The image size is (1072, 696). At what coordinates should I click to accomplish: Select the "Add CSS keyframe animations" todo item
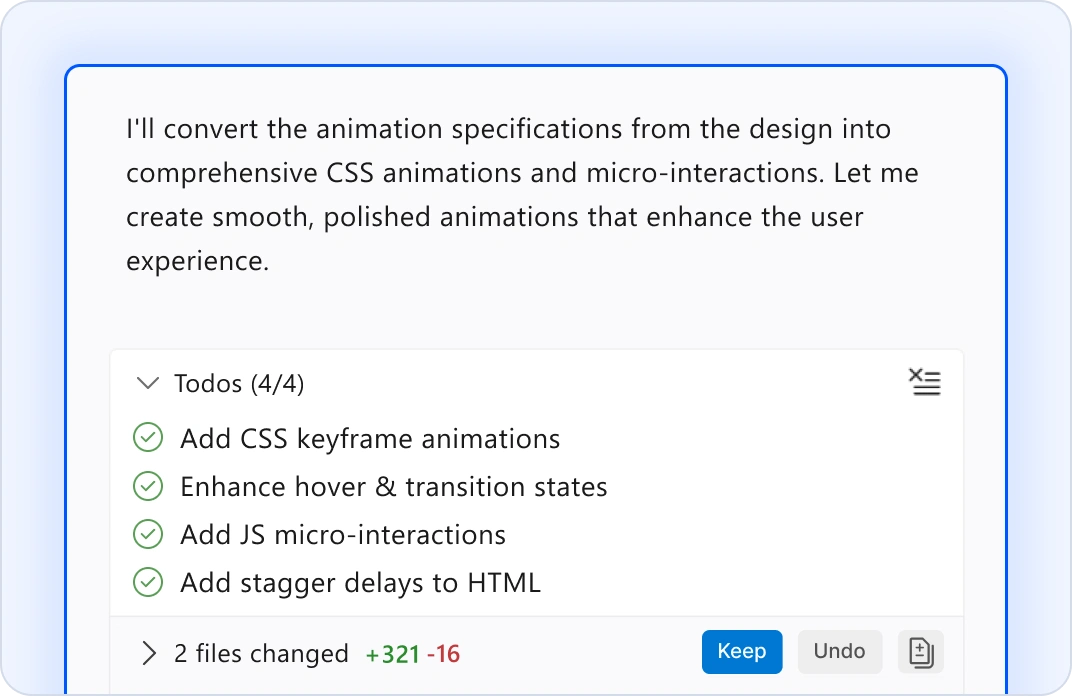369,438
